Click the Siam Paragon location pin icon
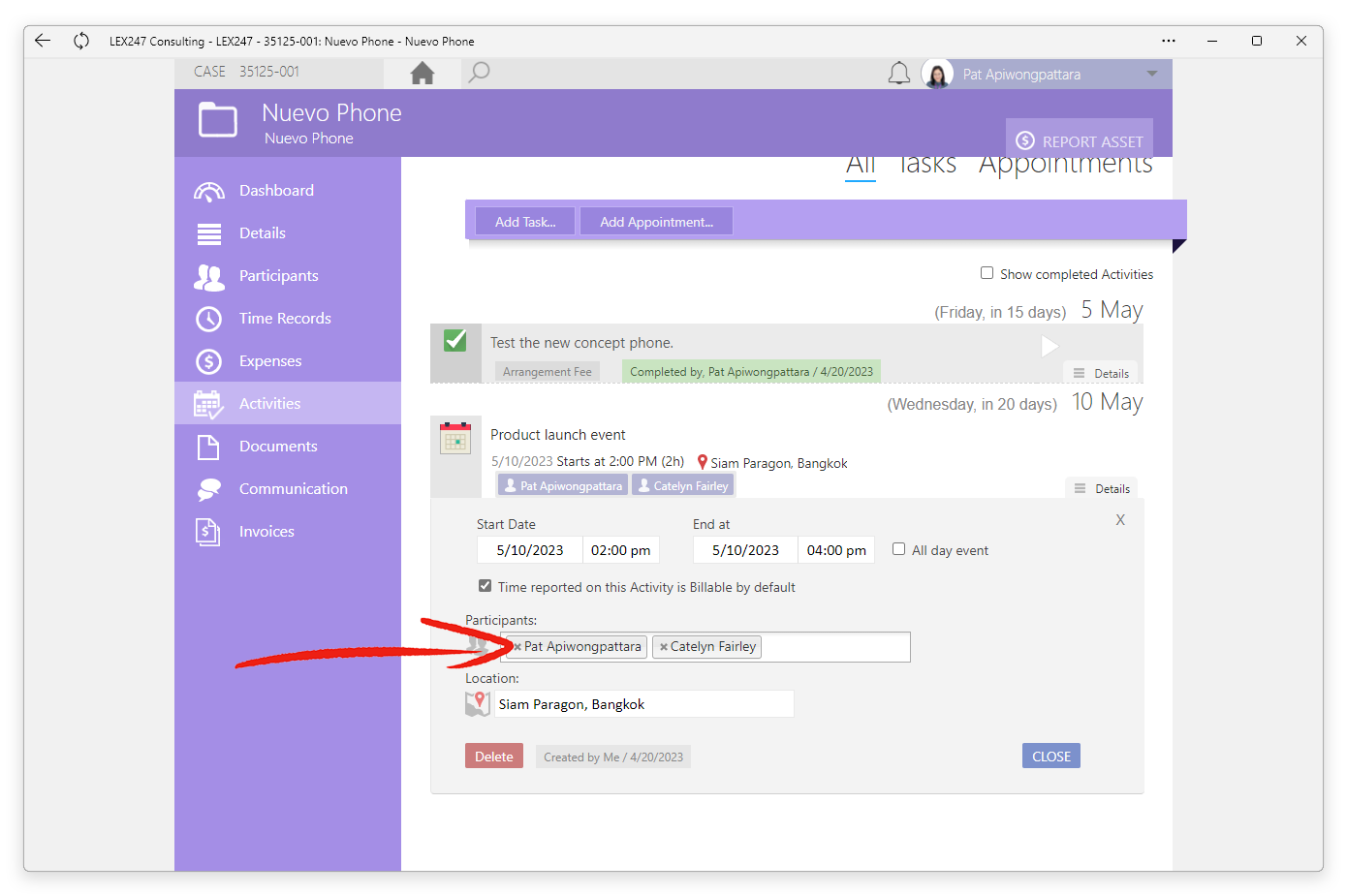 [703, 462]
